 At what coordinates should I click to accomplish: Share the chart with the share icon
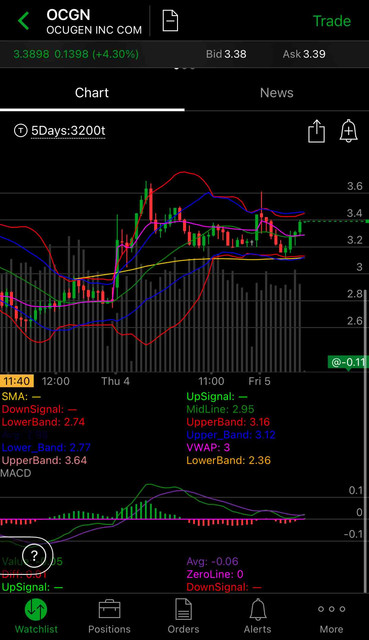pyautogui.click(x=316, y=131)
